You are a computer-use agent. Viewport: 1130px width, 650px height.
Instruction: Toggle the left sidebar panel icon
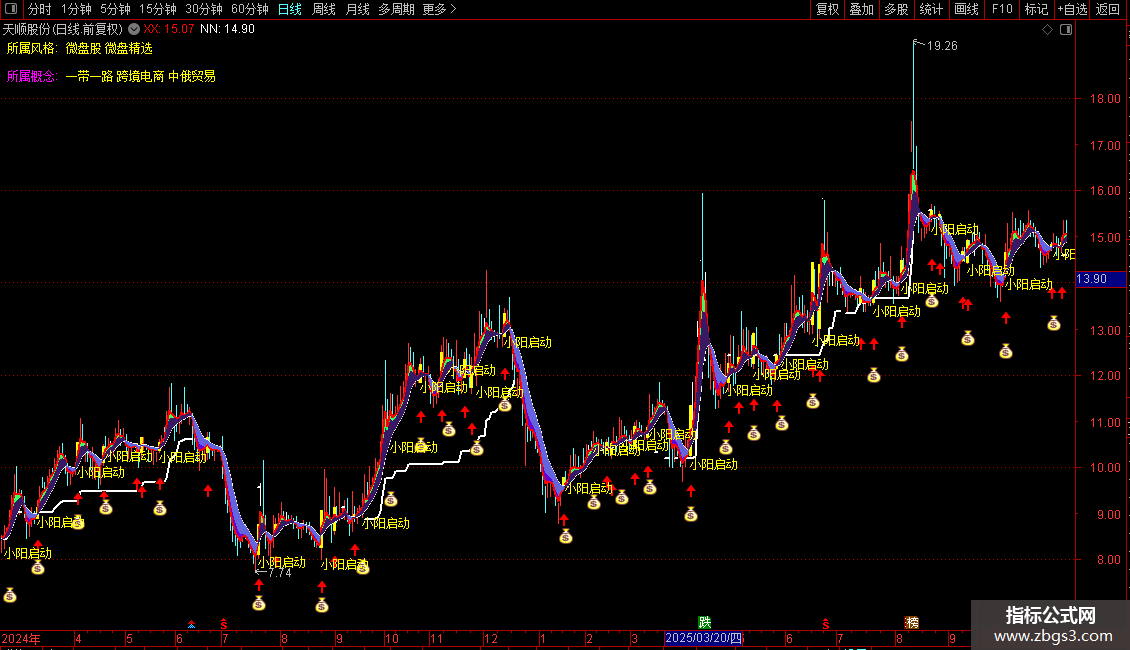point(11,9)
